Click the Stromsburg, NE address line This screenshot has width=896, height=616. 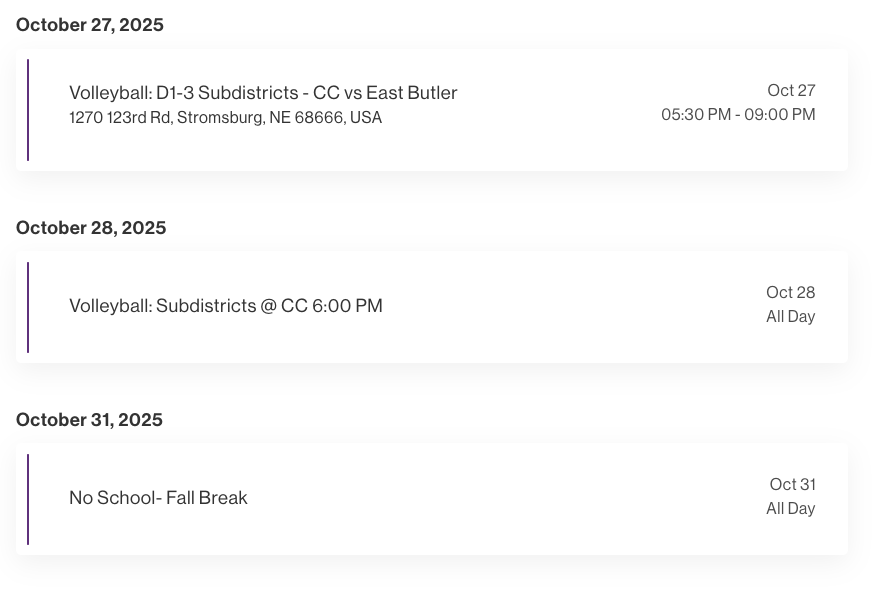click(225, 118)
